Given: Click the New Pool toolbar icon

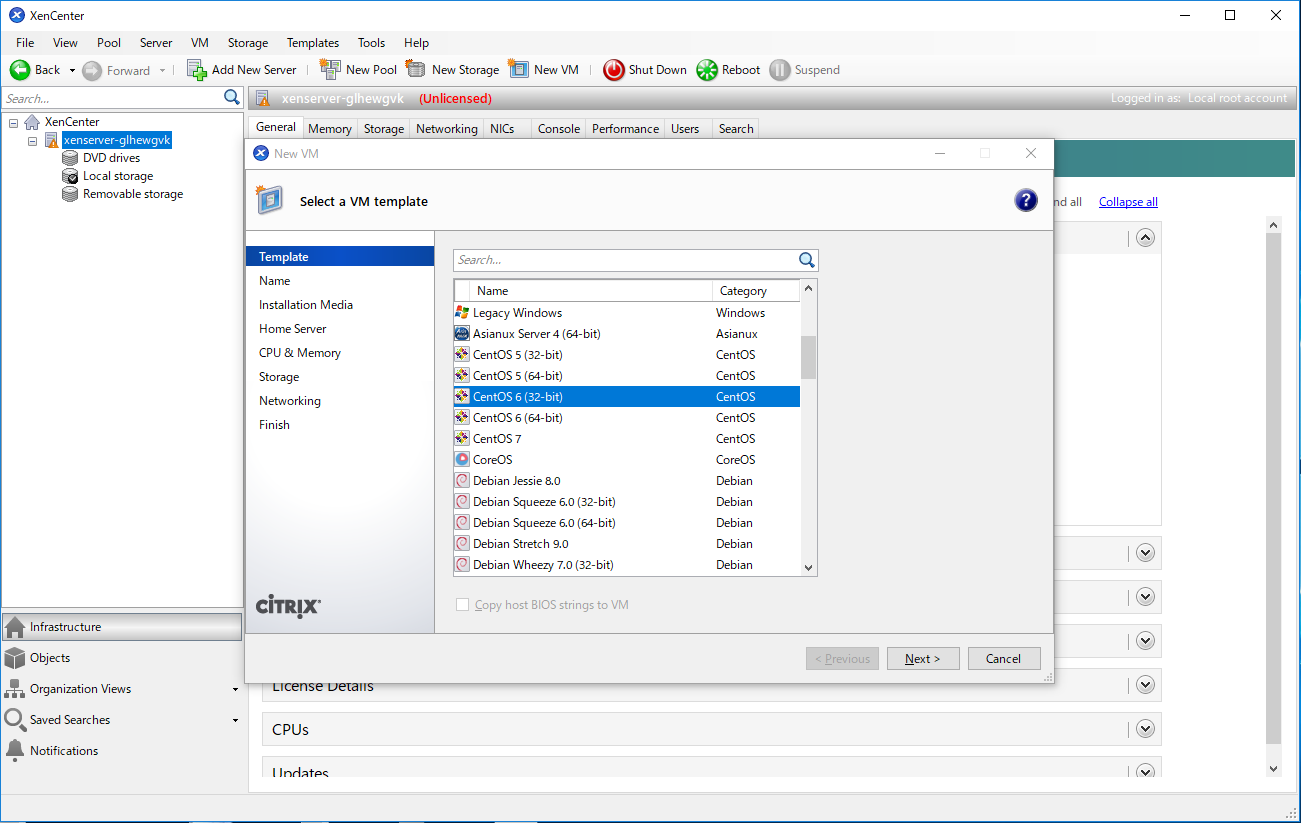Looking at the screenshot, I should (330, 70).
